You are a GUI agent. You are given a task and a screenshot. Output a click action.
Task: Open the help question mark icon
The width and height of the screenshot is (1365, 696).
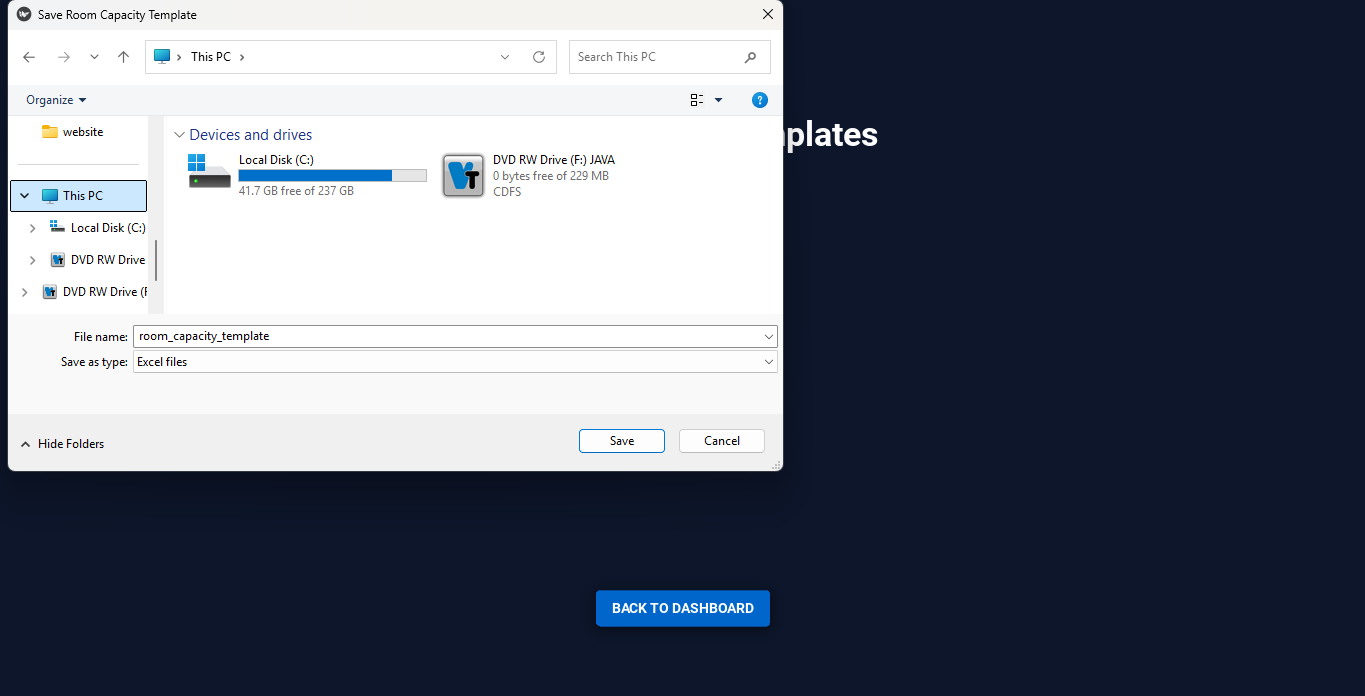tap(760, 100)
